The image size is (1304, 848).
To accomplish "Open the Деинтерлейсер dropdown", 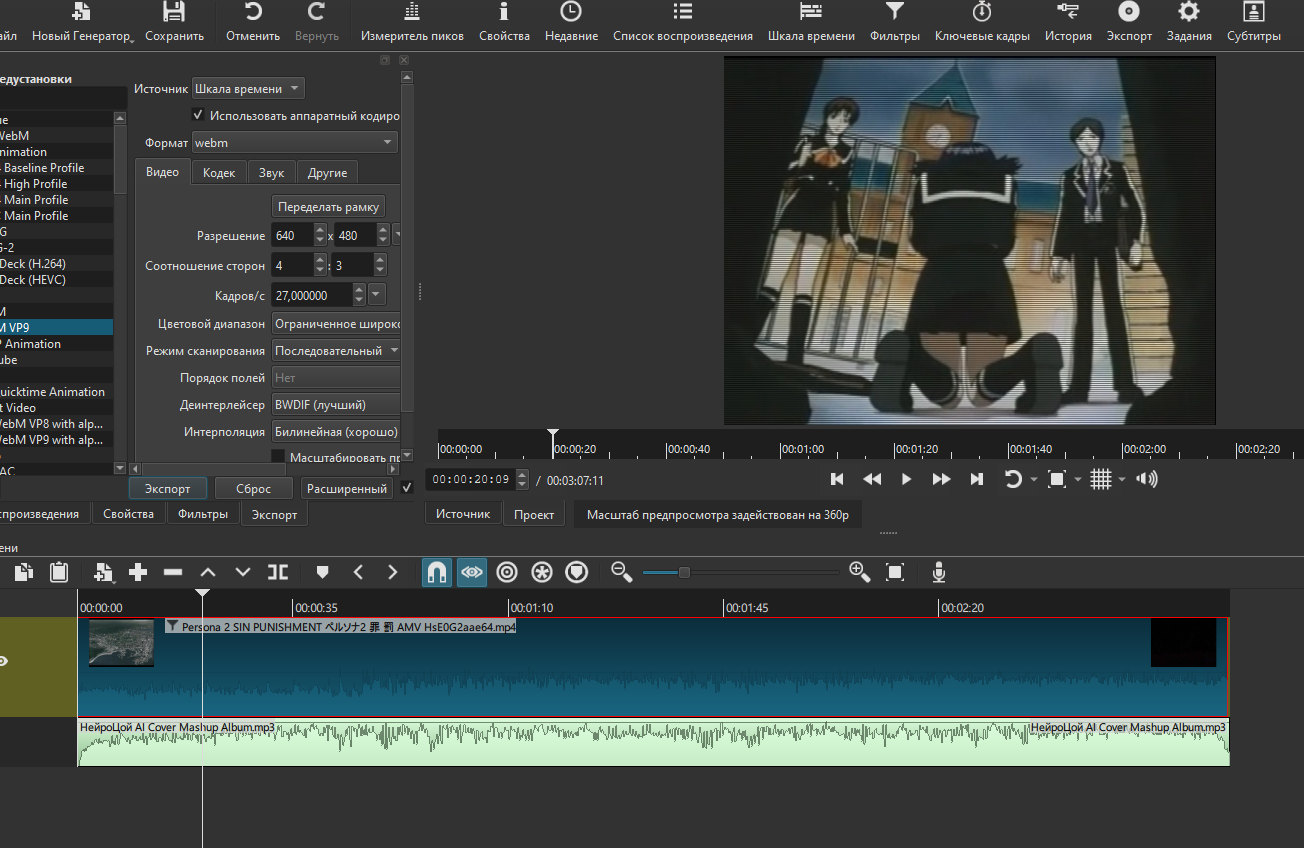I will 336,405.
